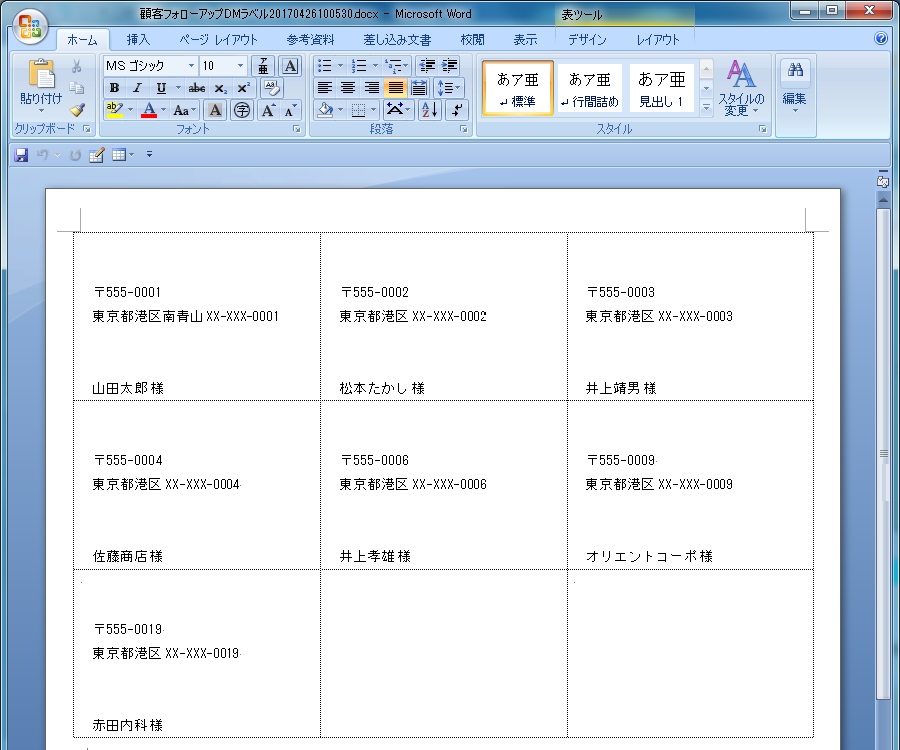The height and width of the screenshot is (750, 900).
Task: Click the Paste clipboard icon
Action: click(41, 73)
